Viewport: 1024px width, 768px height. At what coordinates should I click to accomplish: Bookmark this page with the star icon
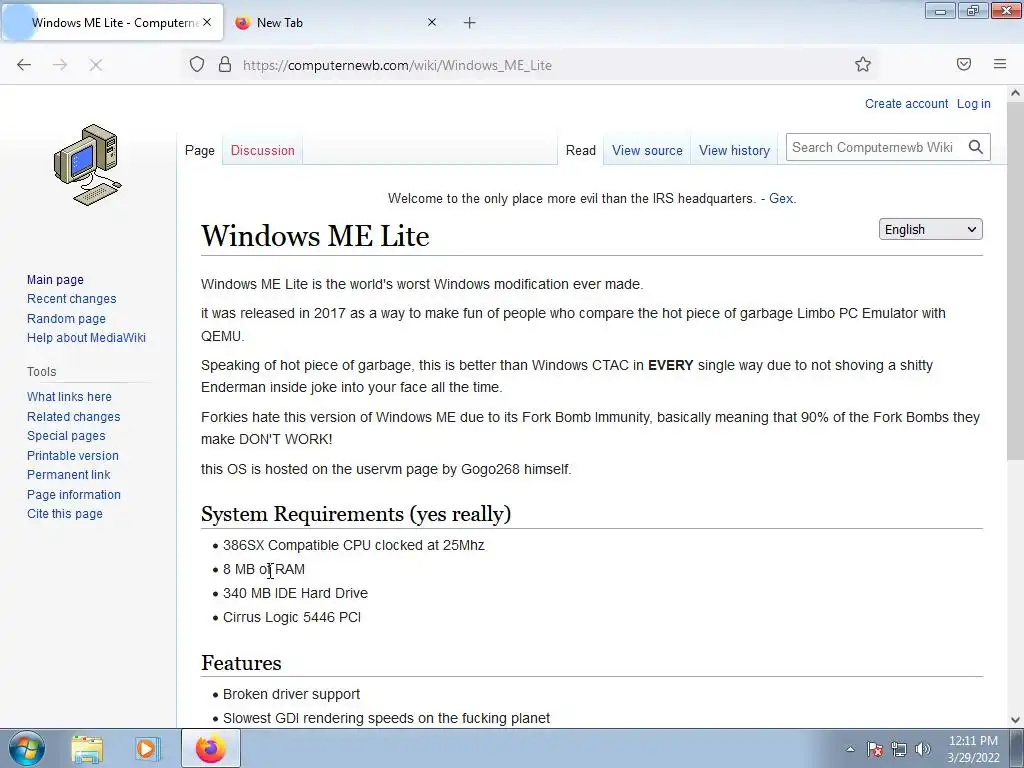(863, 65)
